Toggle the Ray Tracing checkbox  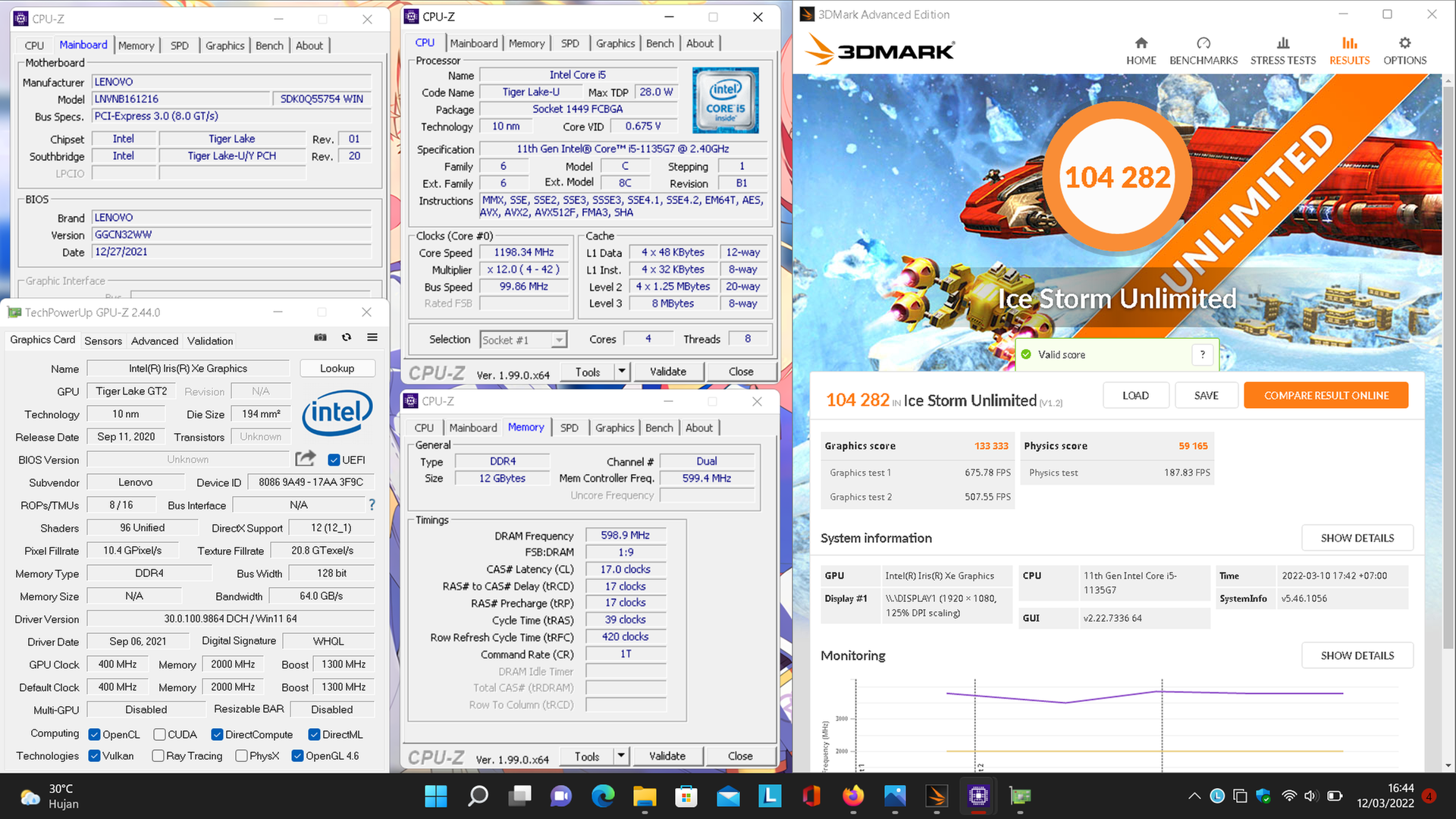click(158, 755)
